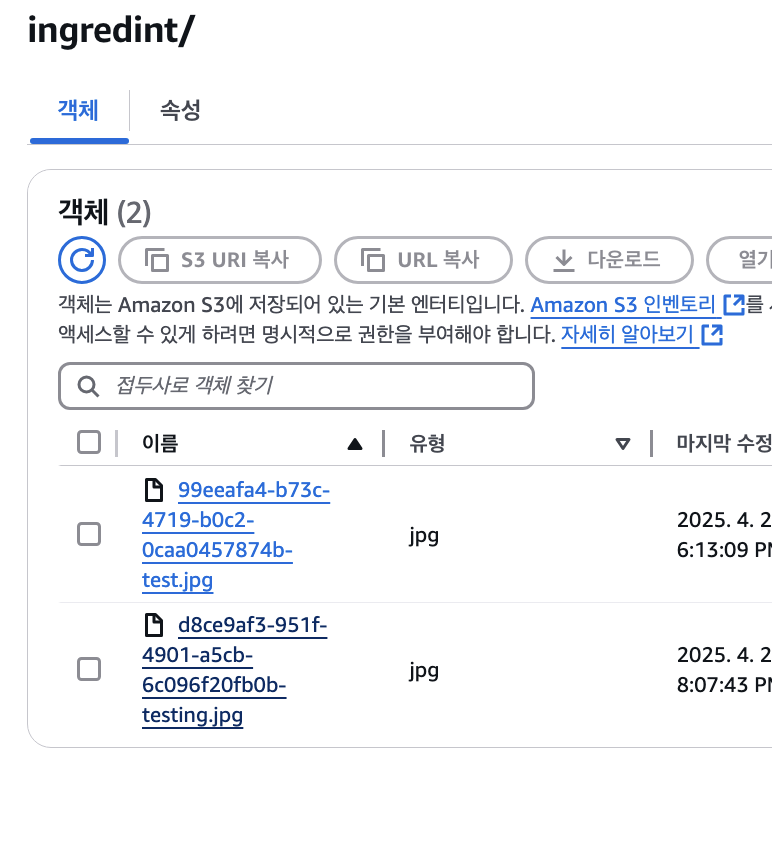Click the magnifier icon in the search box

(88, 386)
